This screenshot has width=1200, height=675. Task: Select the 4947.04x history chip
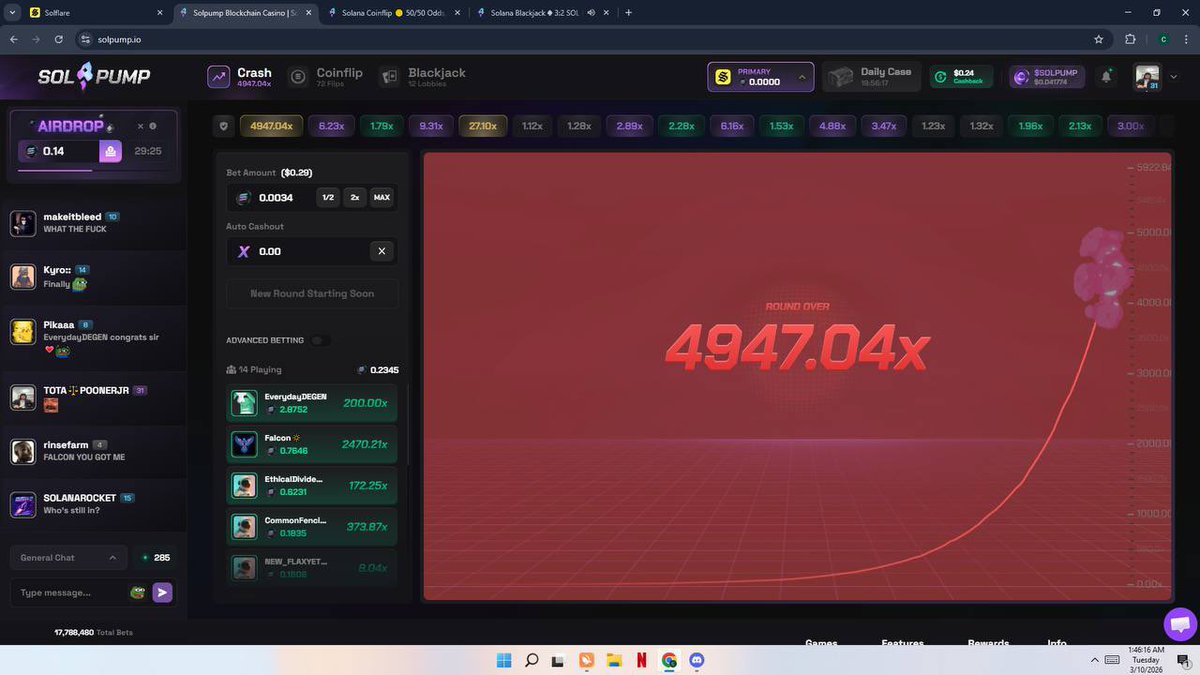coord(271,126)
